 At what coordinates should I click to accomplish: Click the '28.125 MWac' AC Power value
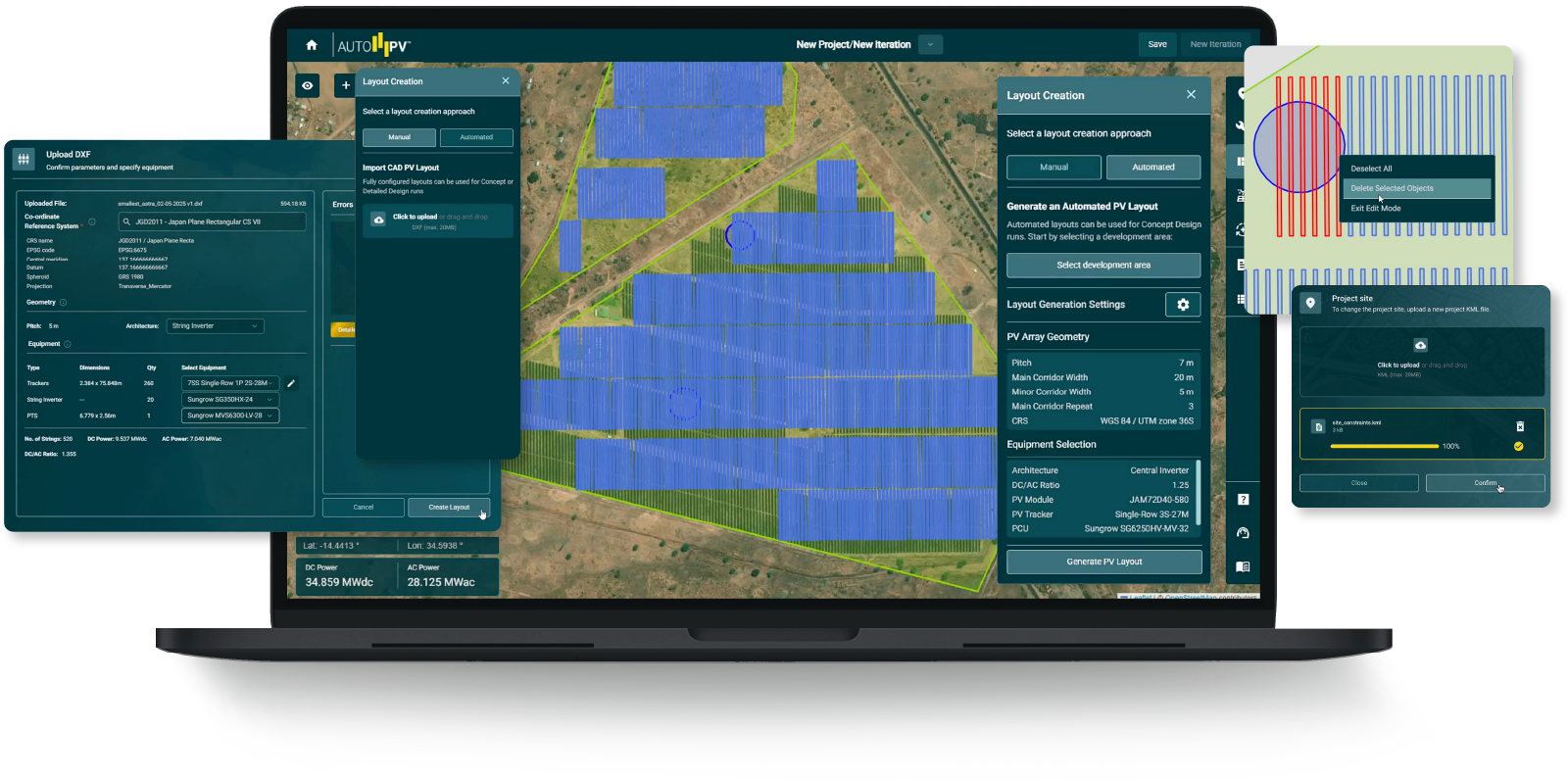click(x=441, y=582)
